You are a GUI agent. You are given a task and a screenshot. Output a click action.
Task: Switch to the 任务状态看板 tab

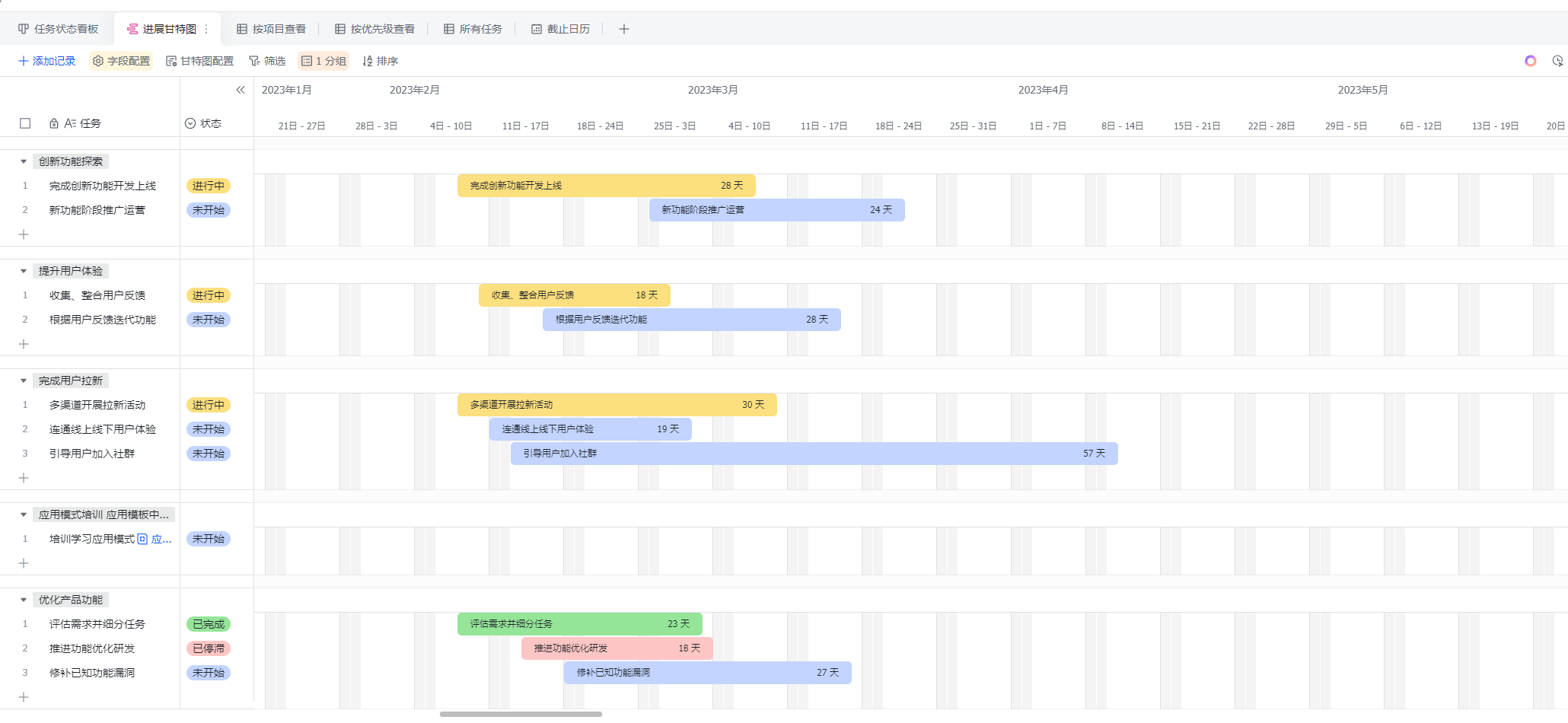(x=59, y=29)
